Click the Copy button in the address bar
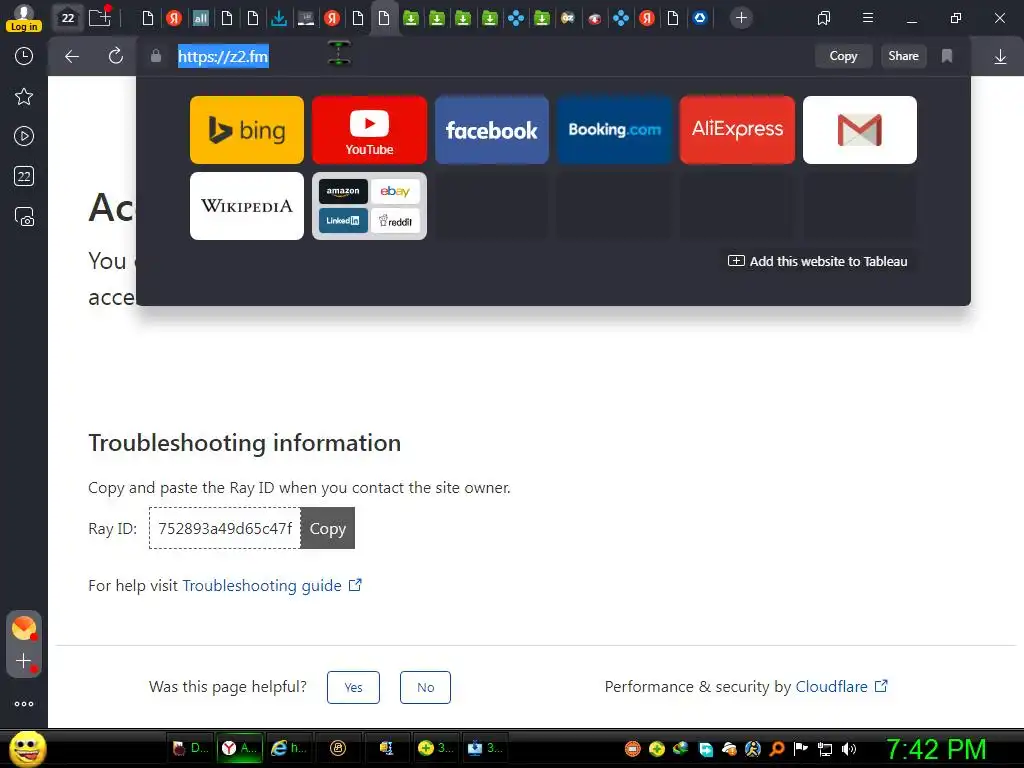This screenshot has width=1024, height=768. click(x=843, y=56)
